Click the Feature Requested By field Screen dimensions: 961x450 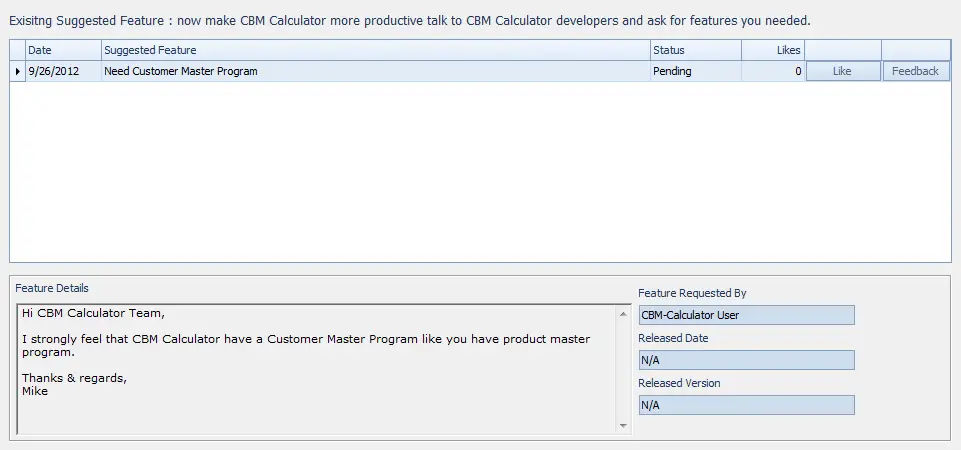[746, 315]
